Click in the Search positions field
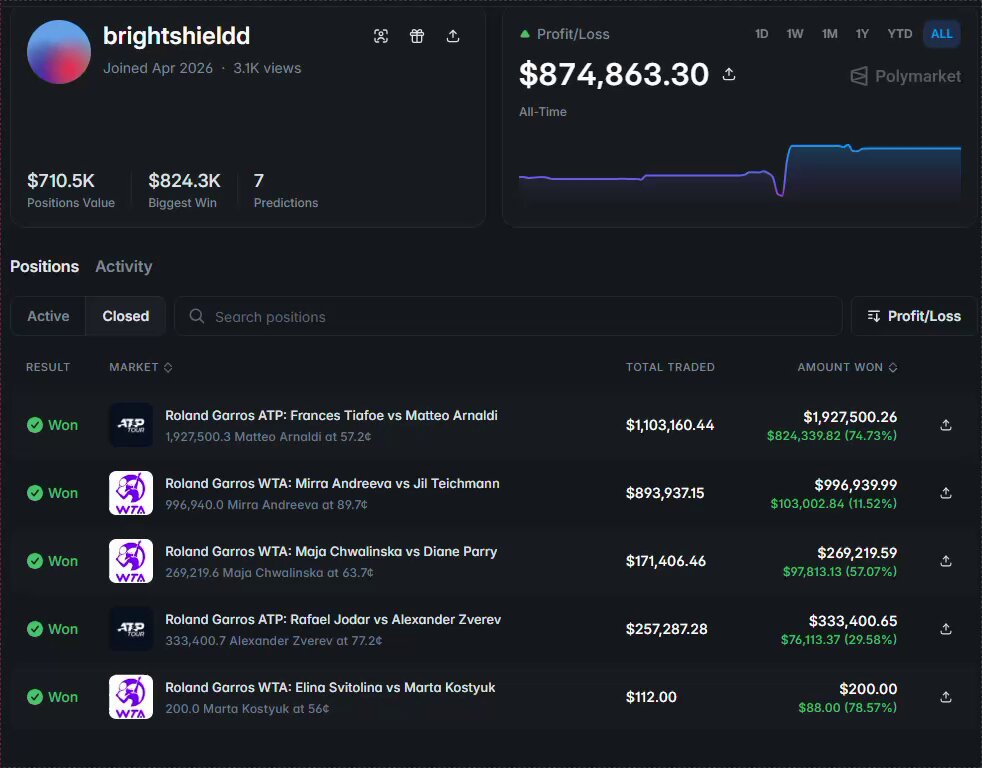Viewport: 982px width, 768px height. [508, 316]
